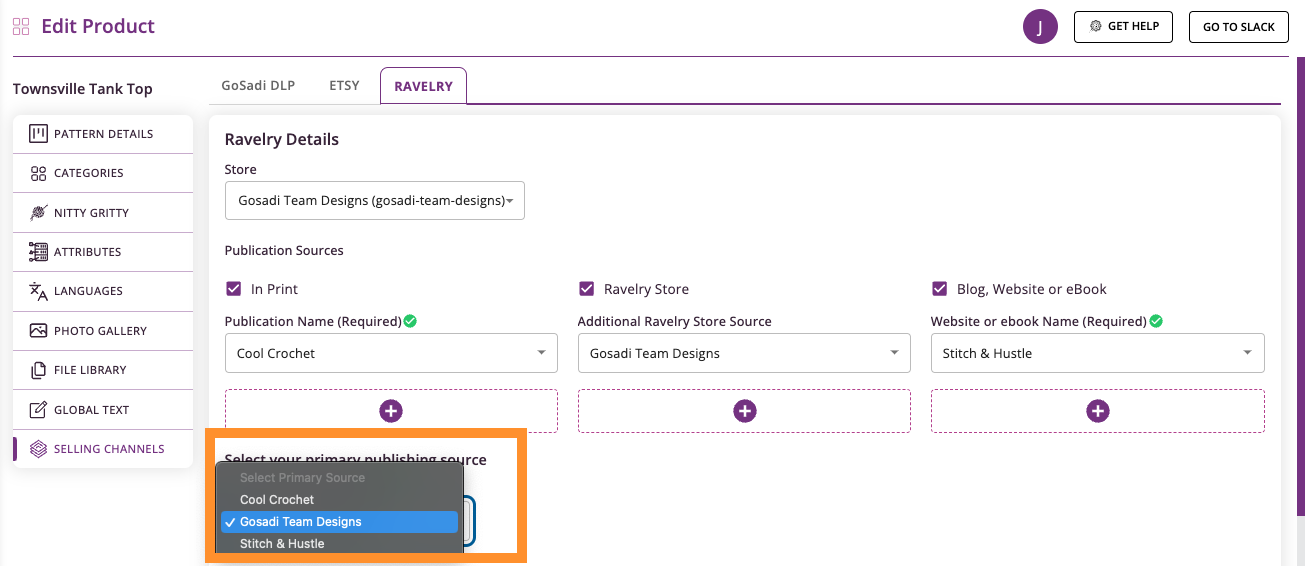The height and width of the screenshot is (566, 1305).
Task: Click the File Library icon
Action: tap(38, 370)
